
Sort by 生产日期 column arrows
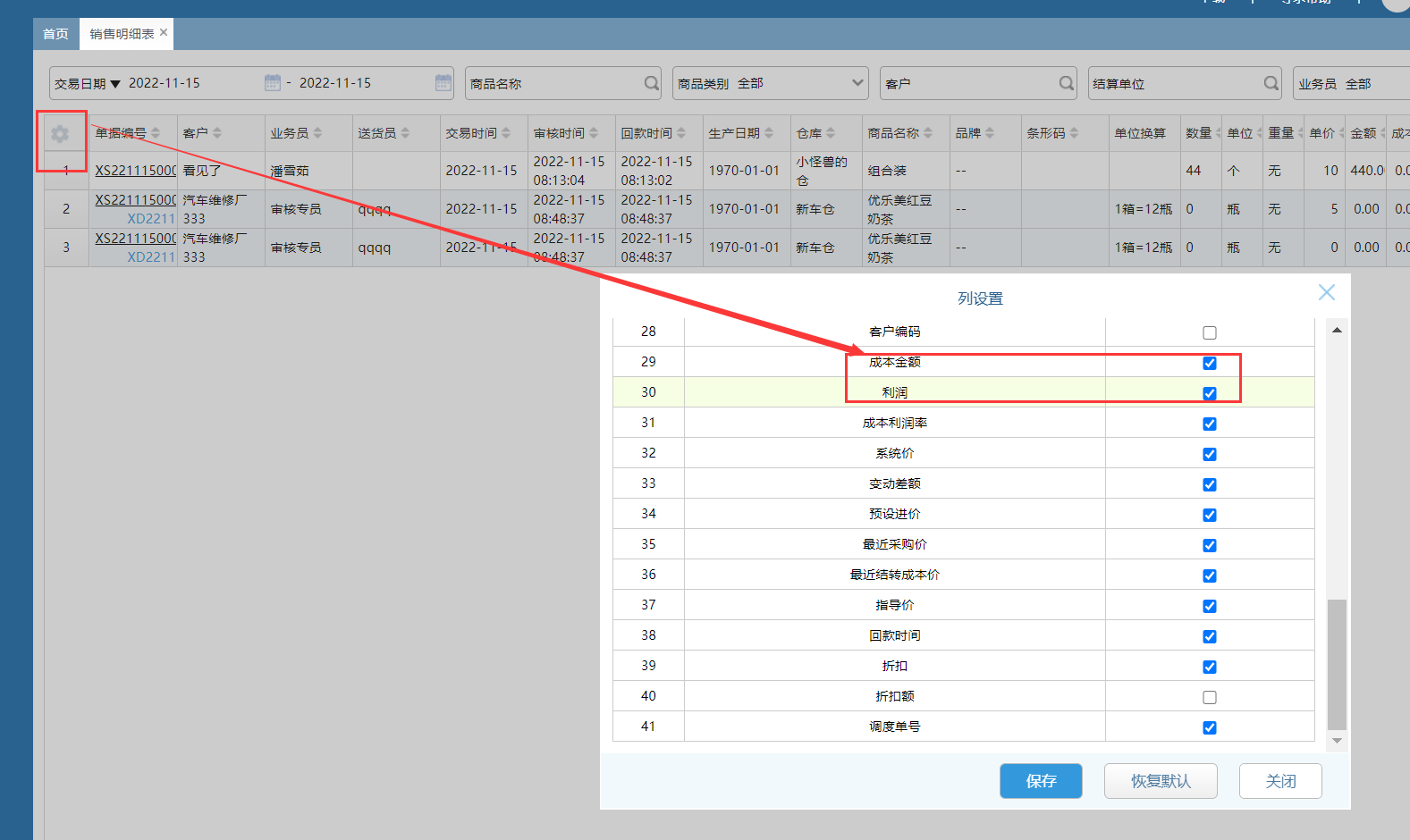point(769,133)
